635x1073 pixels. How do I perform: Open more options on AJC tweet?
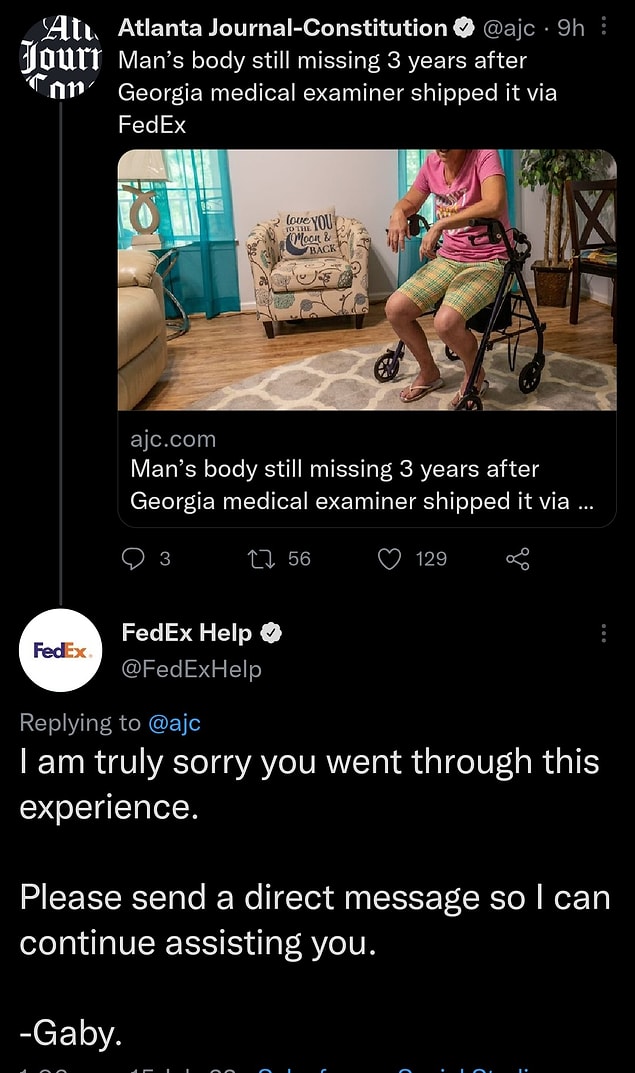[x=603, y=27]
